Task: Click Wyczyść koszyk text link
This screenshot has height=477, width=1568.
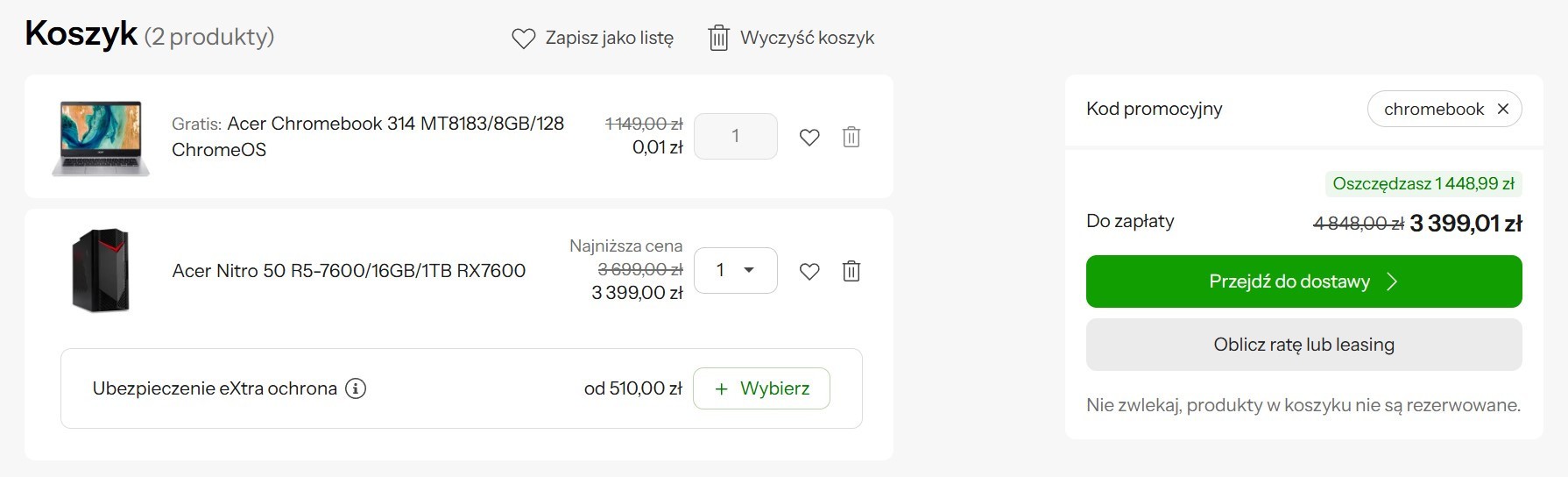Action: point(808,38)
